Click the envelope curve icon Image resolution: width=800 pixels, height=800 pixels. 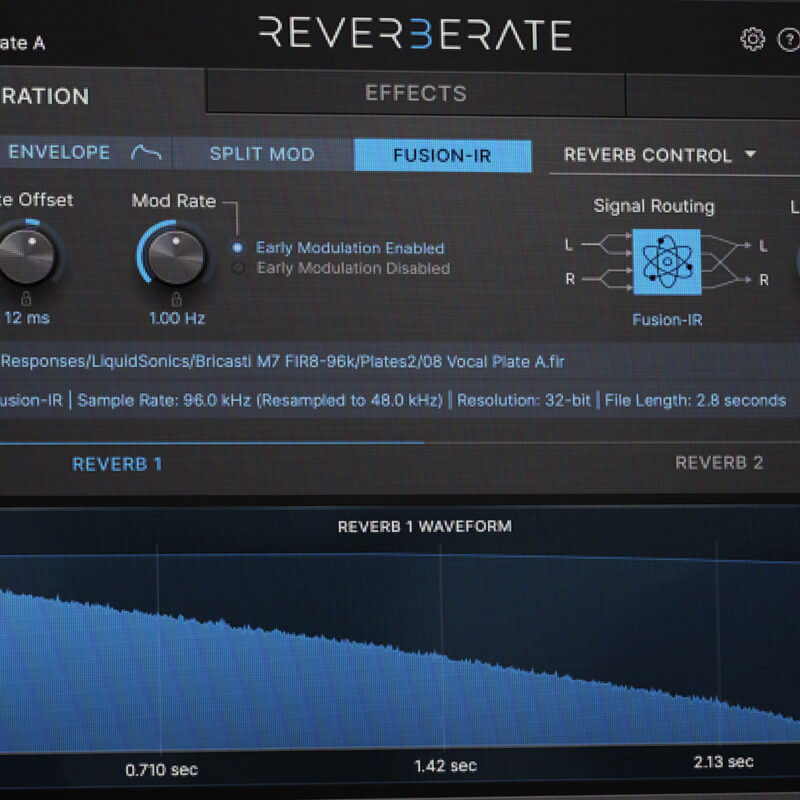tap(146, 152)
